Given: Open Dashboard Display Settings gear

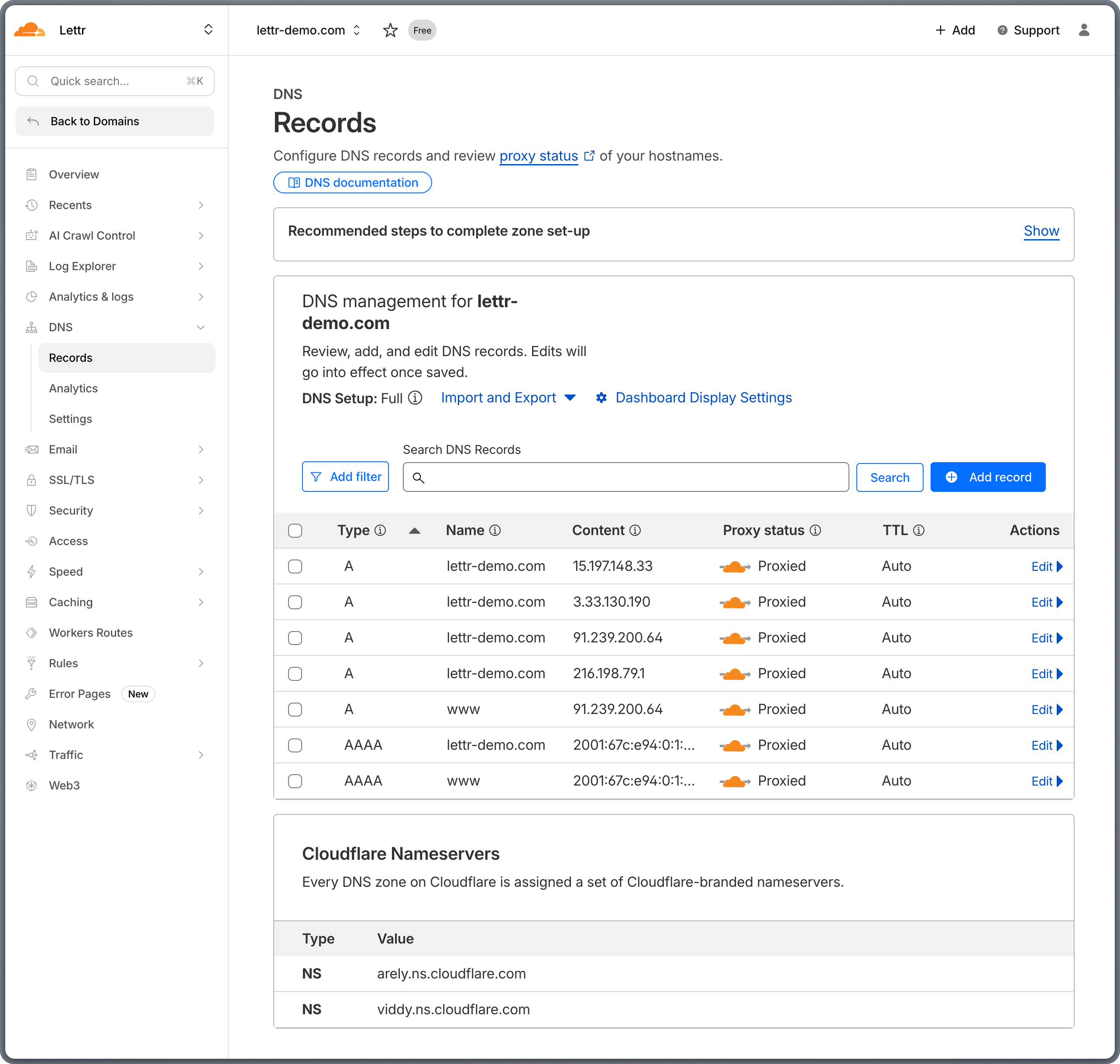Looking at the screenshot, I should click(601, 398).
